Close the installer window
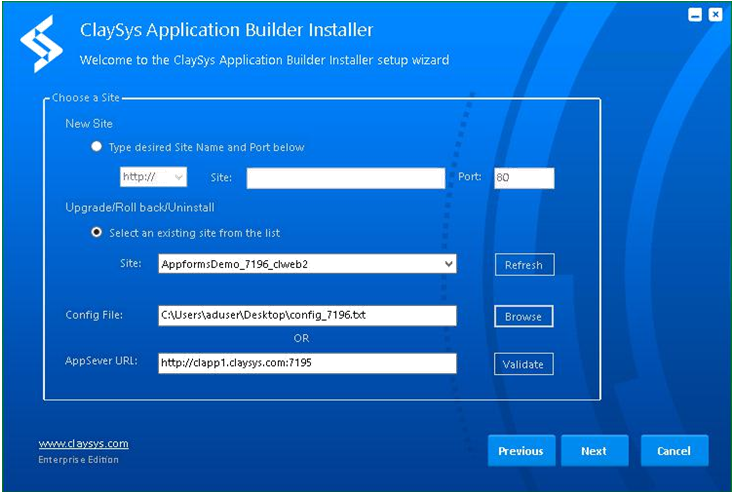 [x=715, y=14]
